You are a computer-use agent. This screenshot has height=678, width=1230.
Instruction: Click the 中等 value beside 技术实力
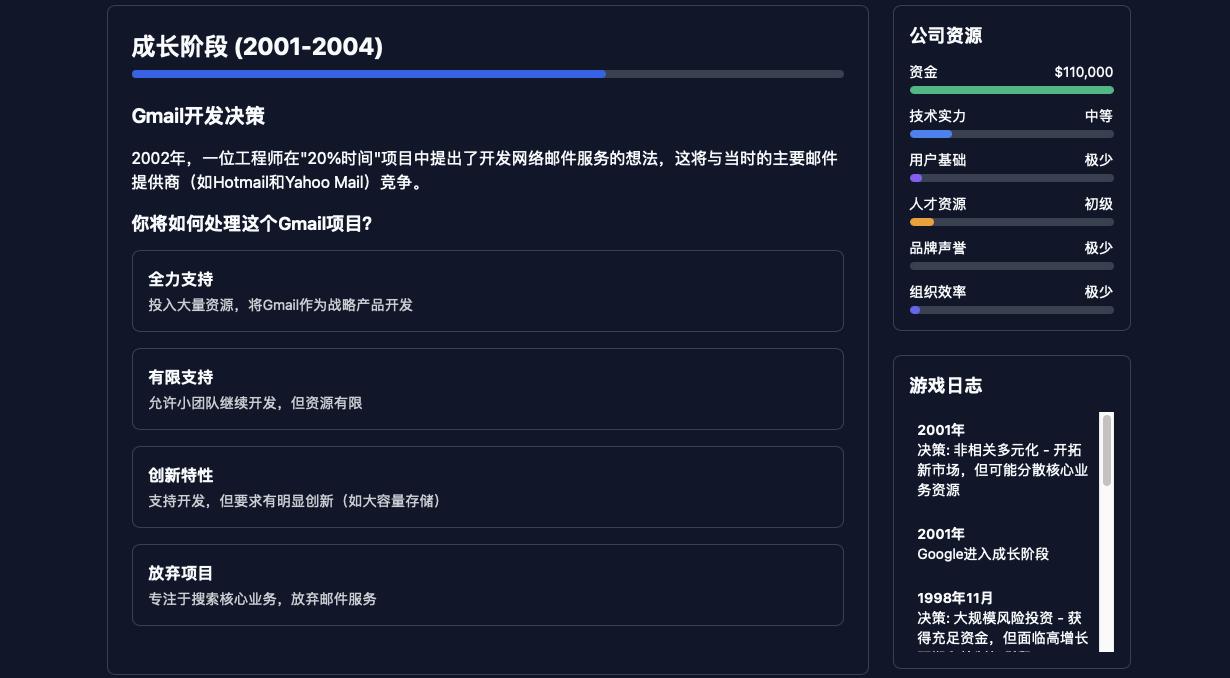coord(1099,116)
